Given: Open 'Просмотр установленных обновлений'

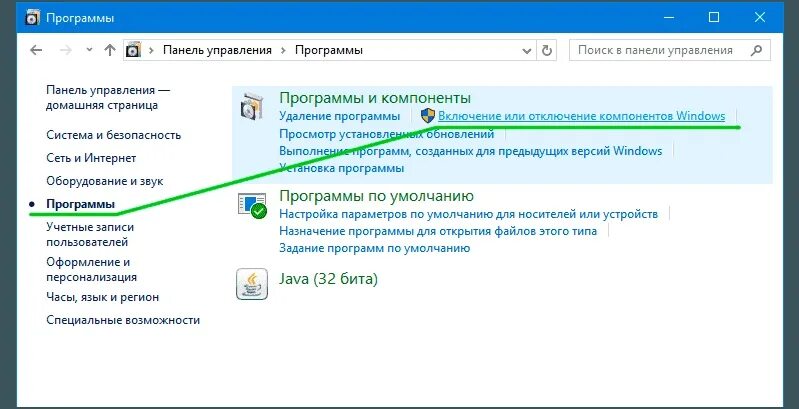Looking at the screenshot, I should [x=387, y=134].
